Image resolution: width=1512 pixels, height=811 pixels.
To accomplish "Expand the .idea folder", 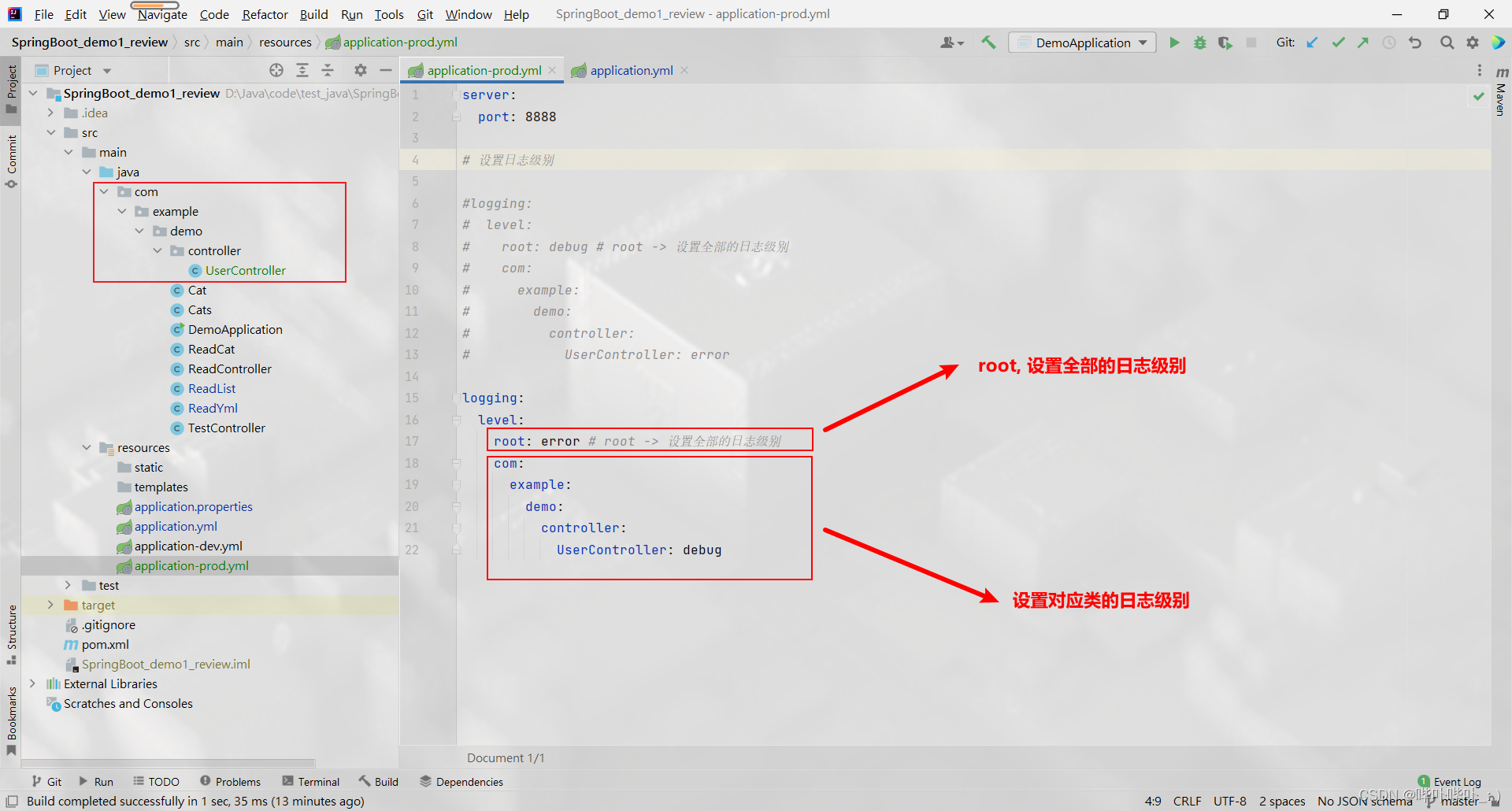I will (50, 113).
